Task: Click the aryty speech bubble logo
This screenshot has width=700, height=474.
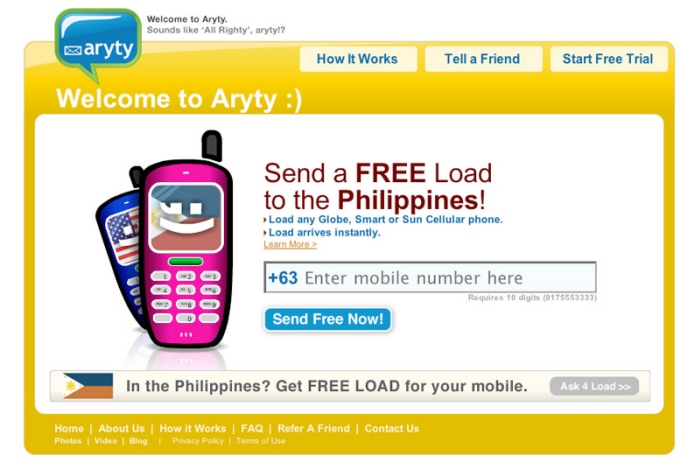Action: click(98, 45)
